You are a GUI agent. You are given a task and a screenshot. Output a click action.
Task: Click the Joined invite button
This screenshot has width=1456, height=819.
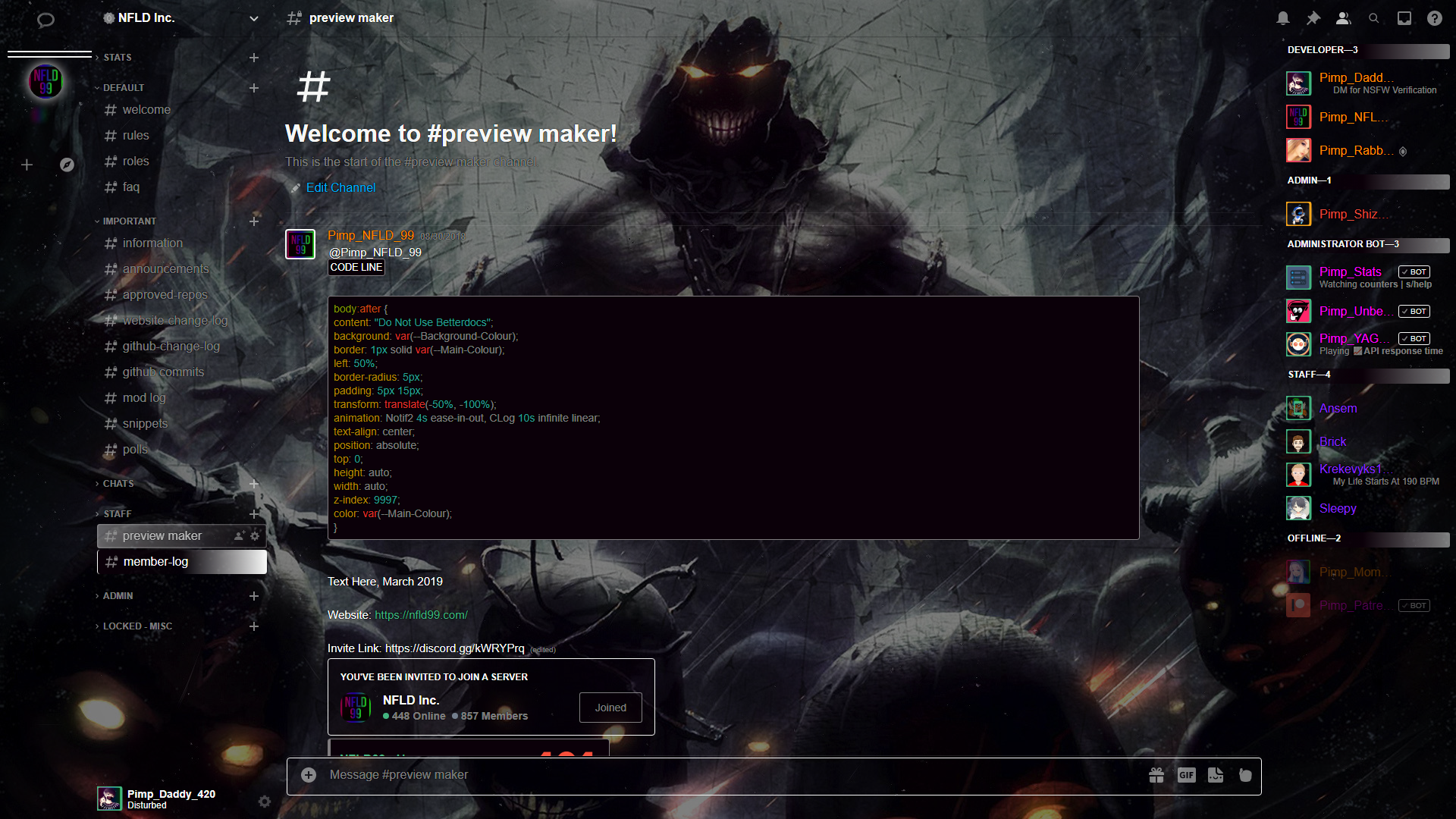(610, 708)
